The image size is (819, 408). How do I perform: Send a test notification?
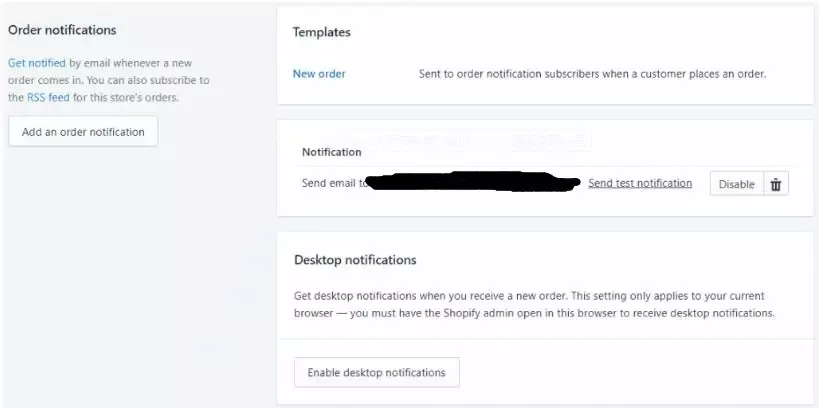(x=640, y=183)
